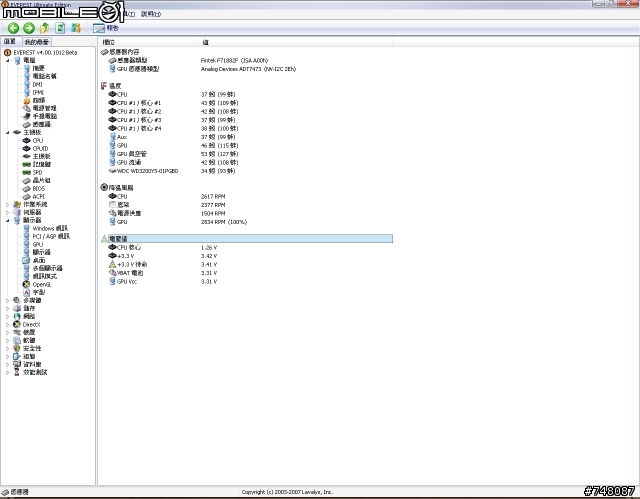
Task: Select the Sensor (感應器) tree item
Action: click(x=42, y=124)
